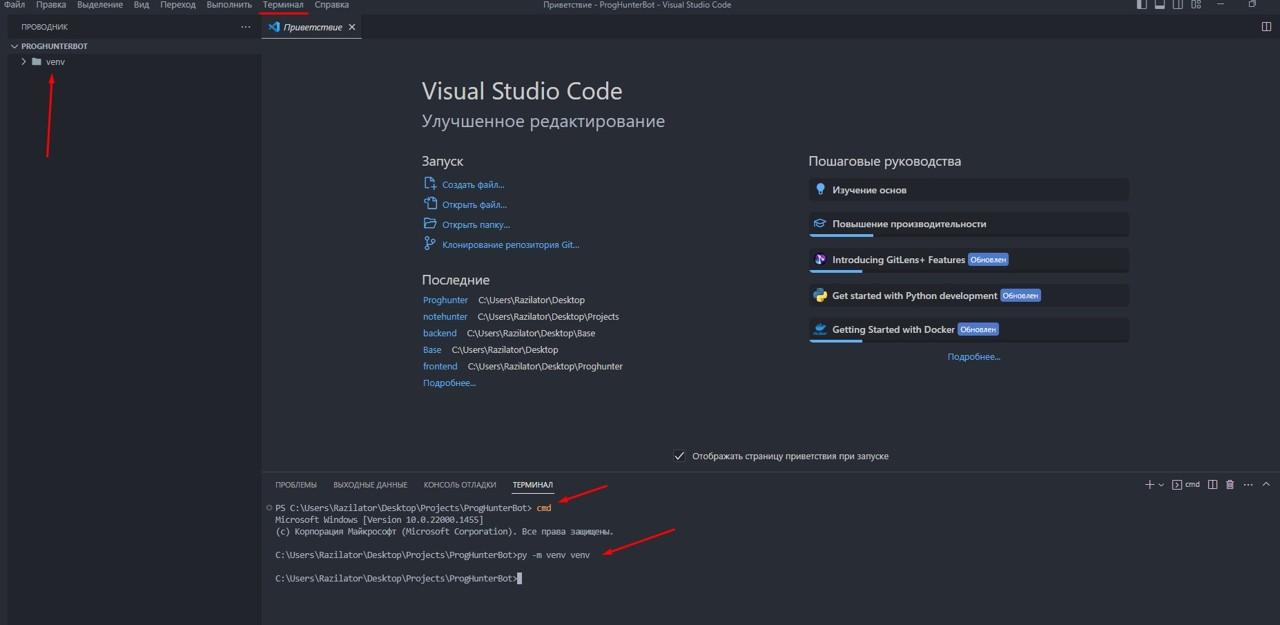This screenshot has height=625, width=1280.
Task: Maximize the terminal panel with chevron
Action: click(1264, 485)
